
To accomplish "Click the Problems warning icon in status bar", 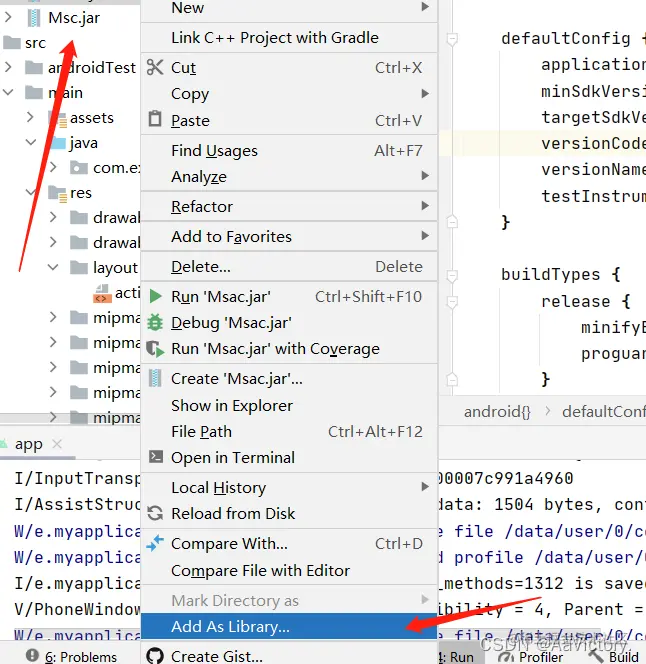I will (32, 655).
